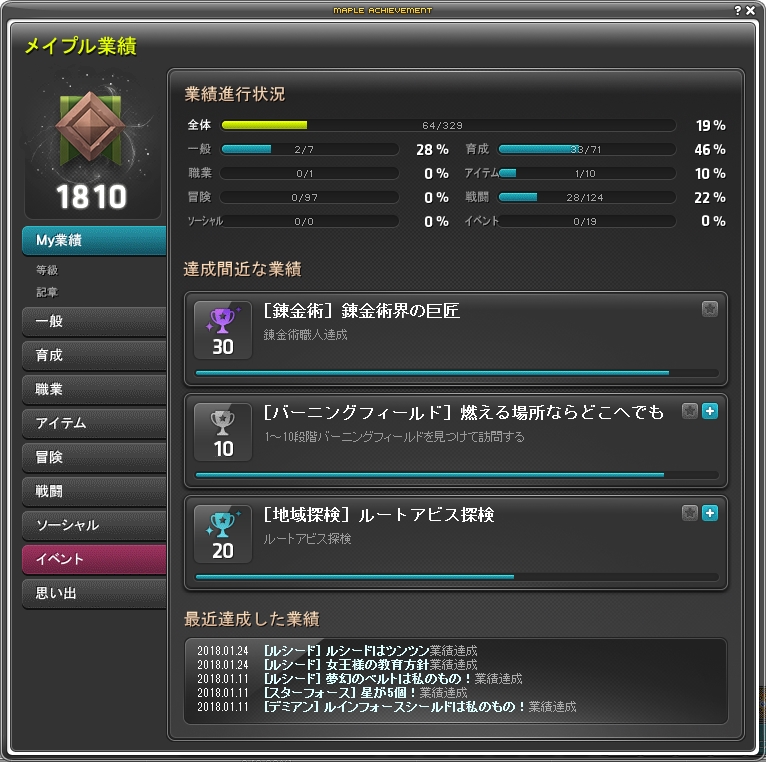Select the [地域探検] ルートアビス探検 title
Image resolution: width=766 pixels, height=762 pixels.
(x=379, y=515)
